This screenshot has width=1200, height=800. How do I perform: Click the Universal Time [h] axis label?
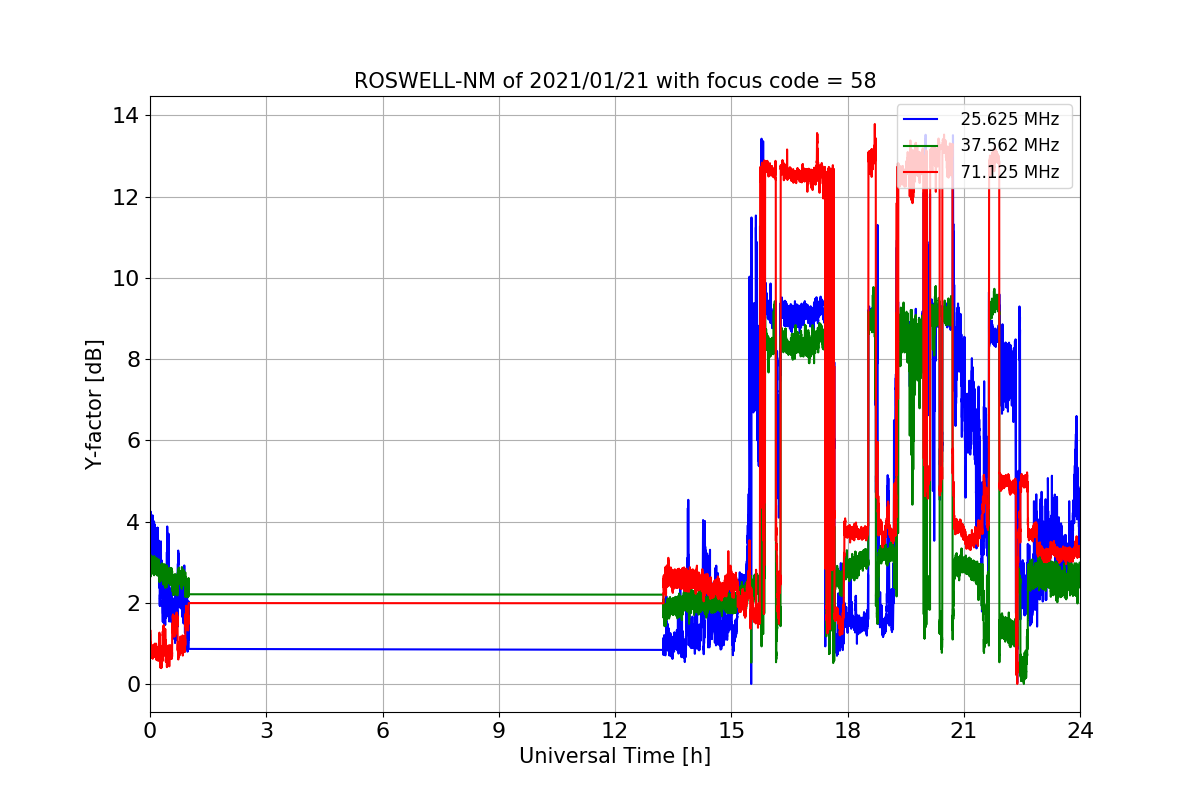[x=615, y=757]
